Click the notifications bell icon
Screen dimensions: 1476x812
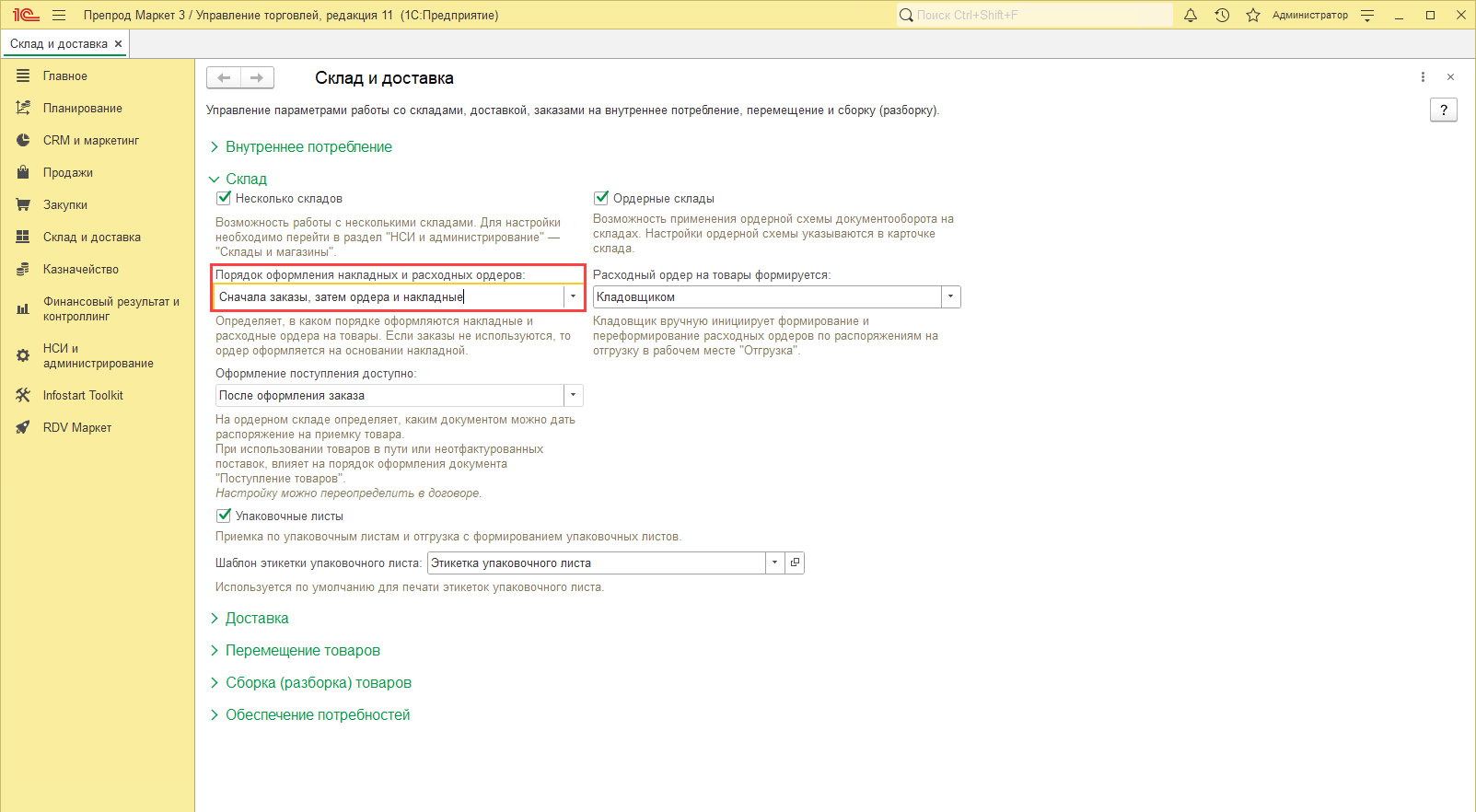(1191, 15)
